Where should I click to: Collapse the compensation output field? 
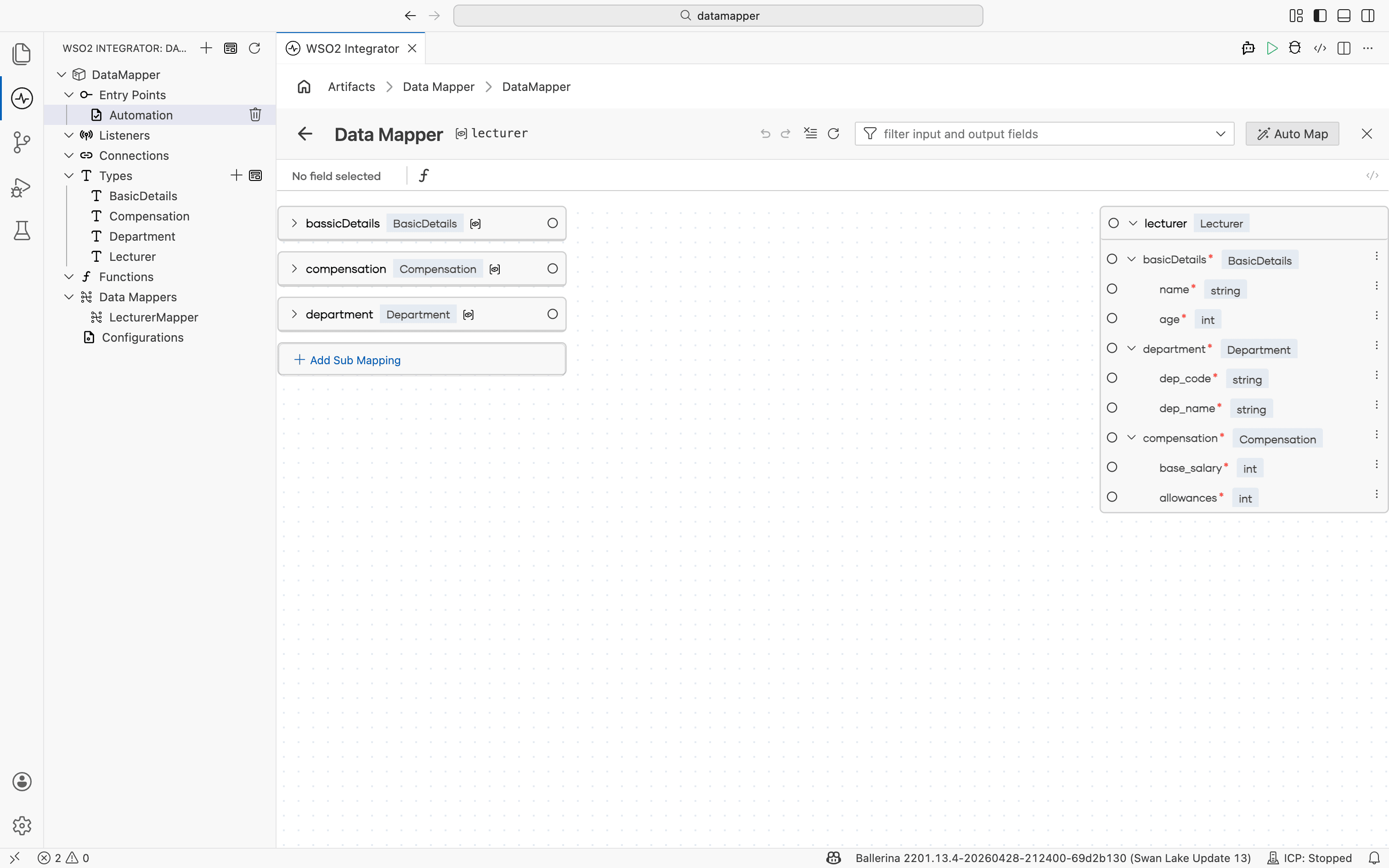(x=1131, y=437)
